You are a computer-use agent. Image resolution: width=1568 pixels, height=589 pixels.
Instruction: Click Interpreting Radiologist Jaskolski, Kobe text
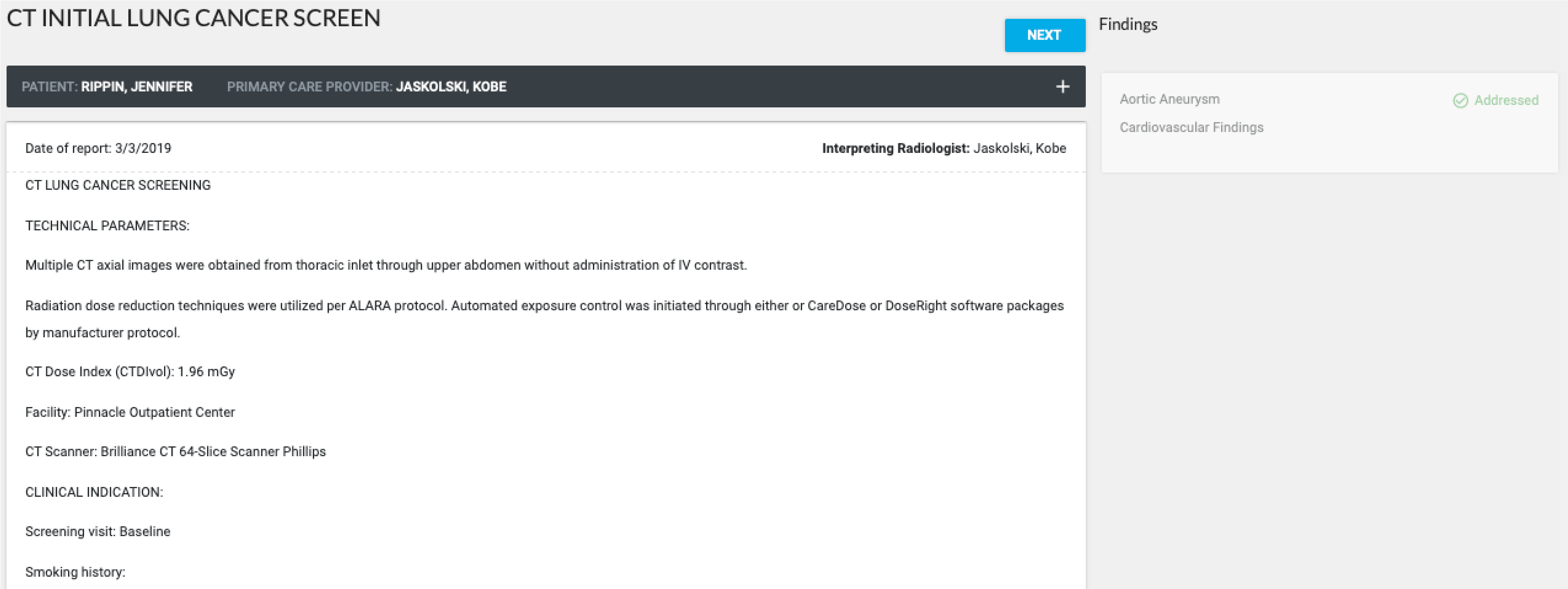(x=944, y=148)
